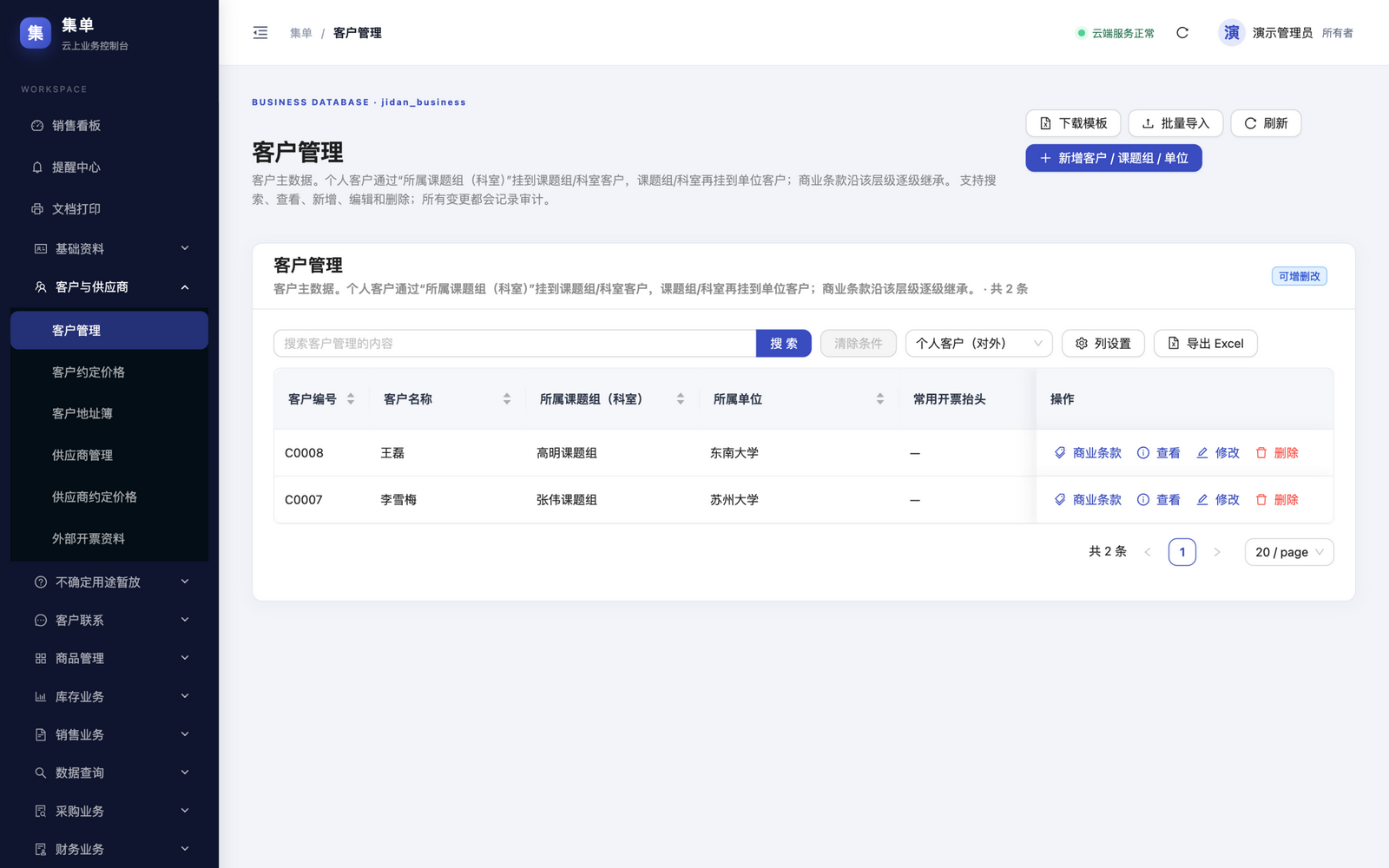Select the 供应商约定价格 submenu item

pos(109,497)
